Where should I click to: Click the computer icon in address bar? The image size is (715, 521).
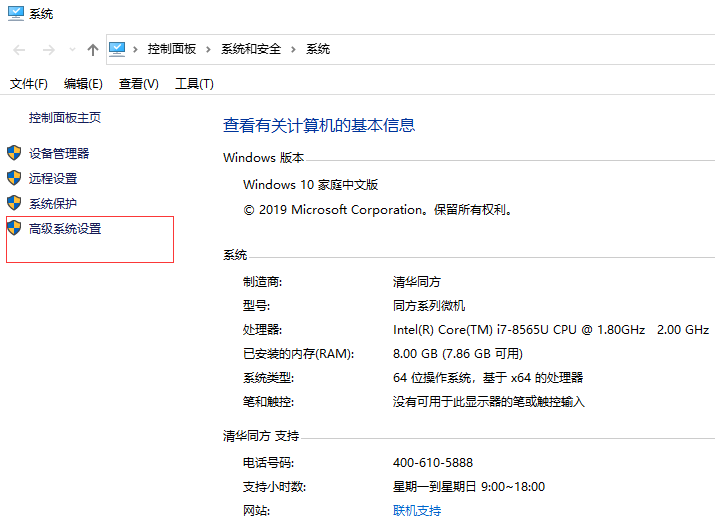pyautogui.click(x=117, y=49)
